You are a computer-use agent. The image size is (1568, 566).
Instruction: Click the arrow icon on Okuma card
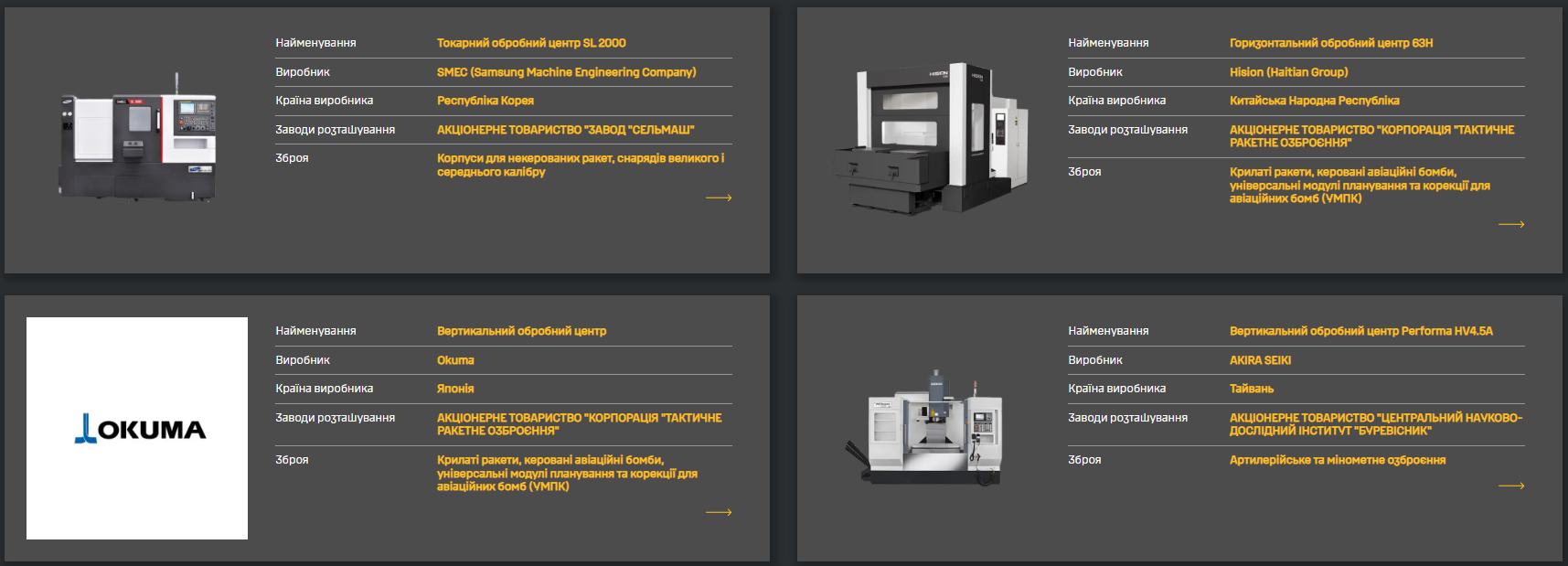click(x=719, y=512)
